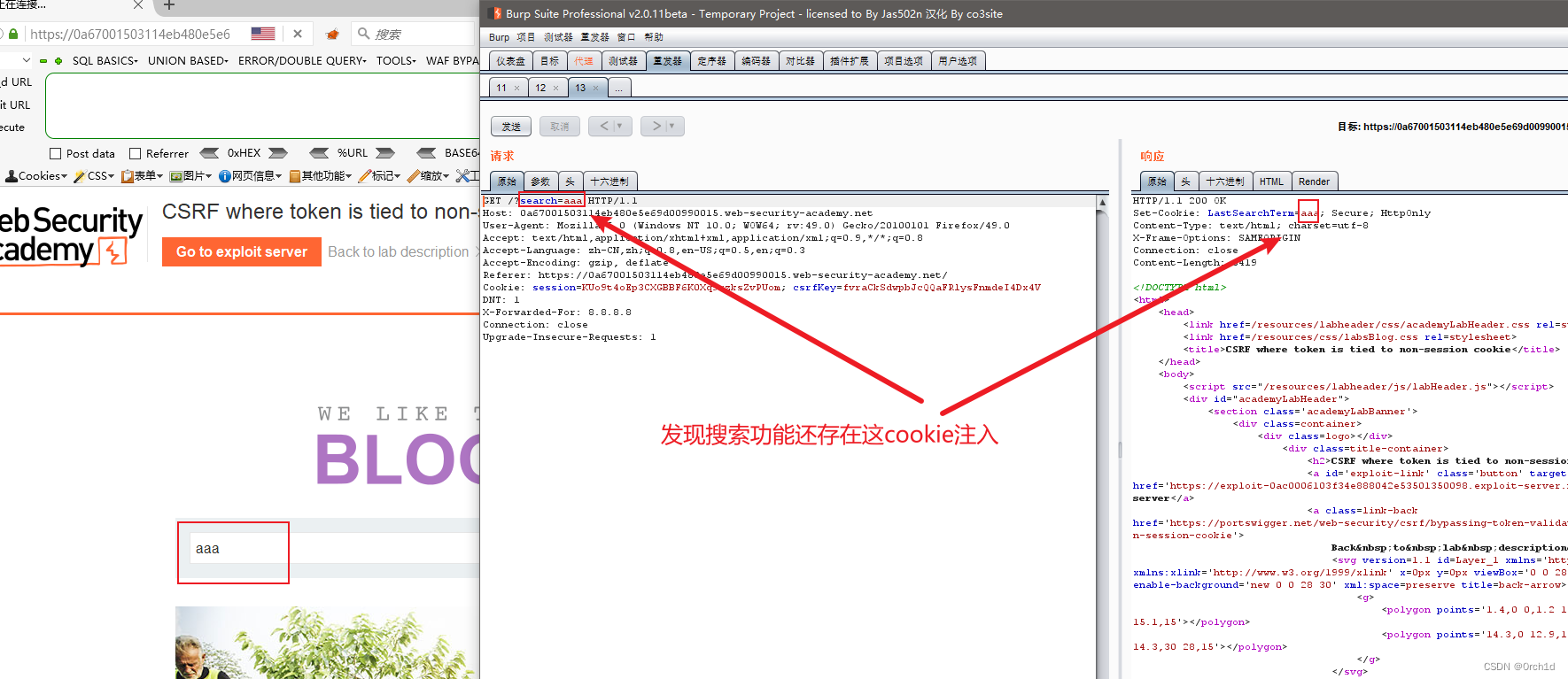
Task: Open the 标记 dropdown
Action: tap(380, 176)
